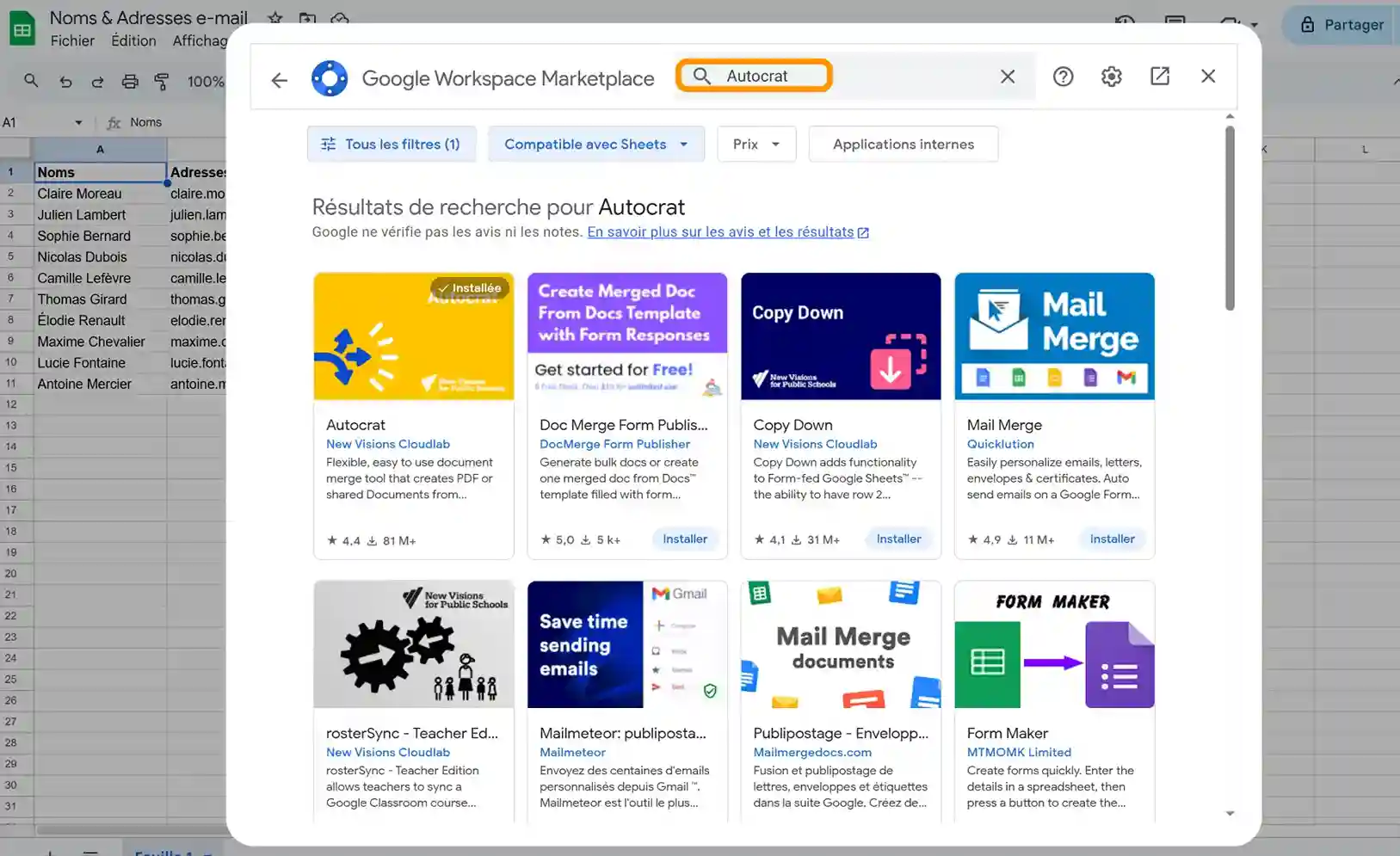
Task: Open rosterSync Teacher Edition thumbnail
Action: (x=414, y=644)
